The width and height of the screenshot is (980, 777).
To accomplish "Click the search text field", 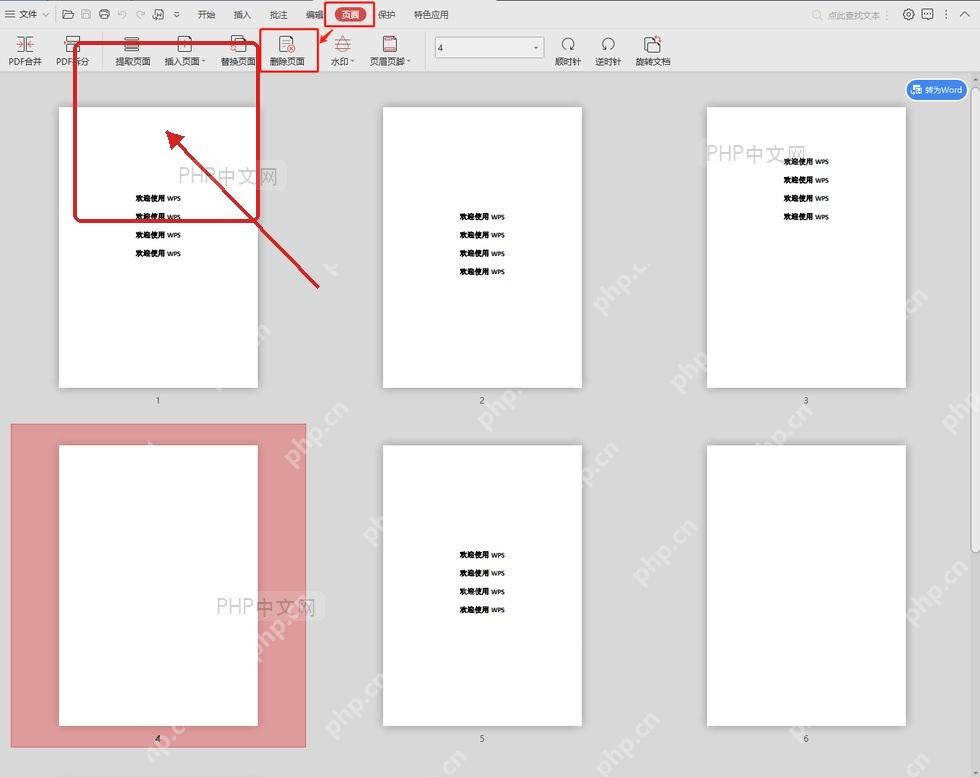I will click(850, 15).
